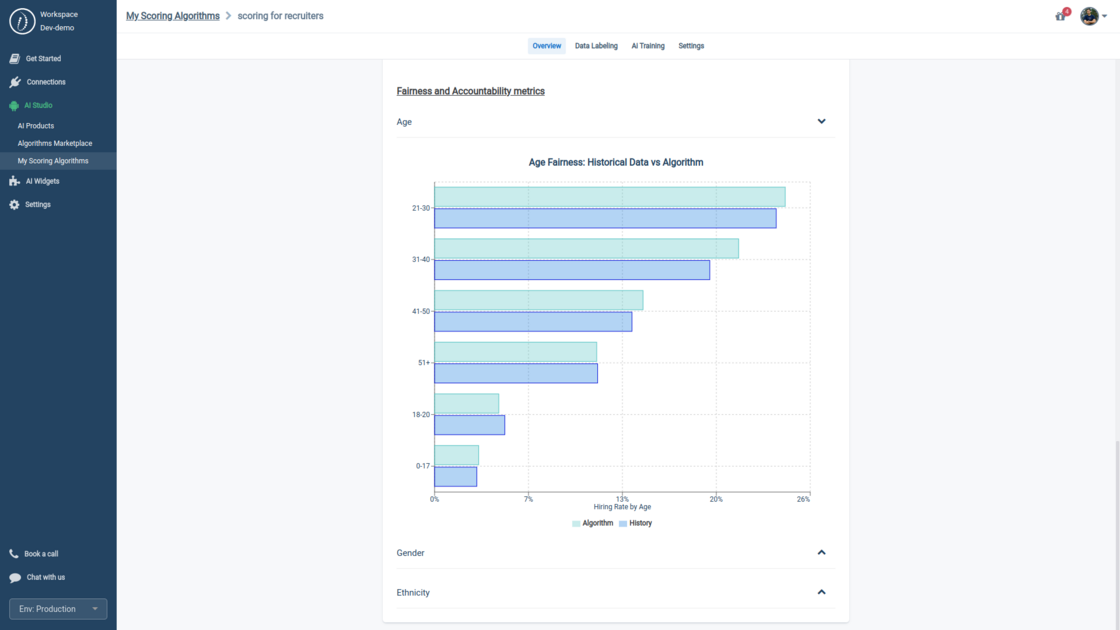Click the AI Studio sidebar label
Viewport: 1120px width, 630px height.
click(x=38, y=106)
